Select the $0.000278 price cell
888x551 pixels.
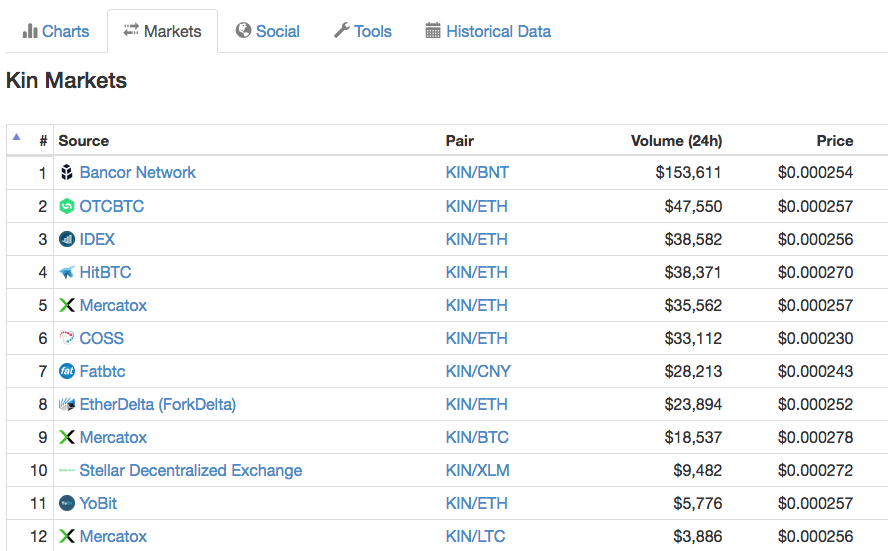816,437
